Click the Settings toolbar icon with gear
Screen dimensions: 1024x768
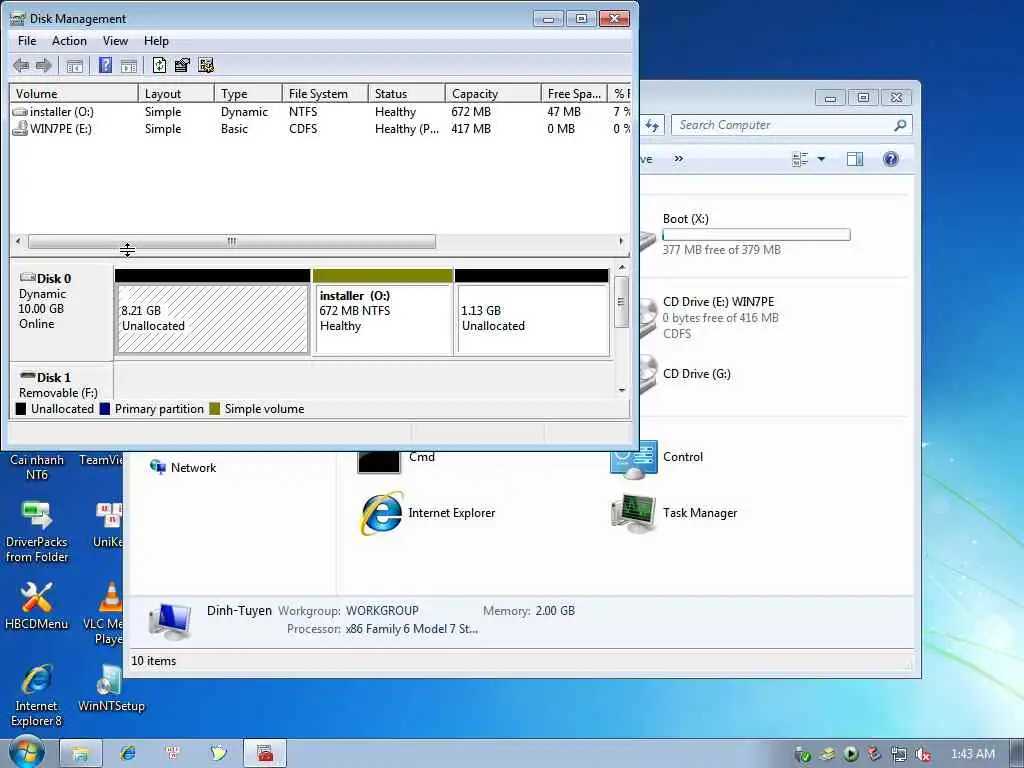(206, 65)
